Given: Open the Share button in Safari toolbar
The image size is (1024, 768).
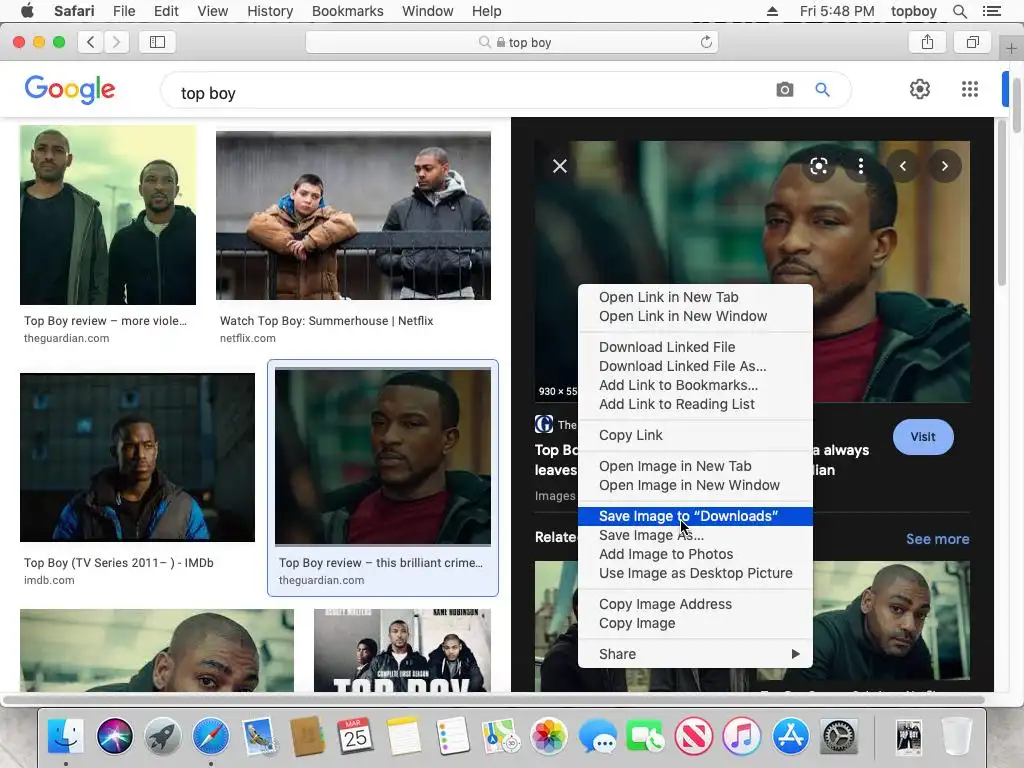Looking at the screenshot, I should [927, 42].
